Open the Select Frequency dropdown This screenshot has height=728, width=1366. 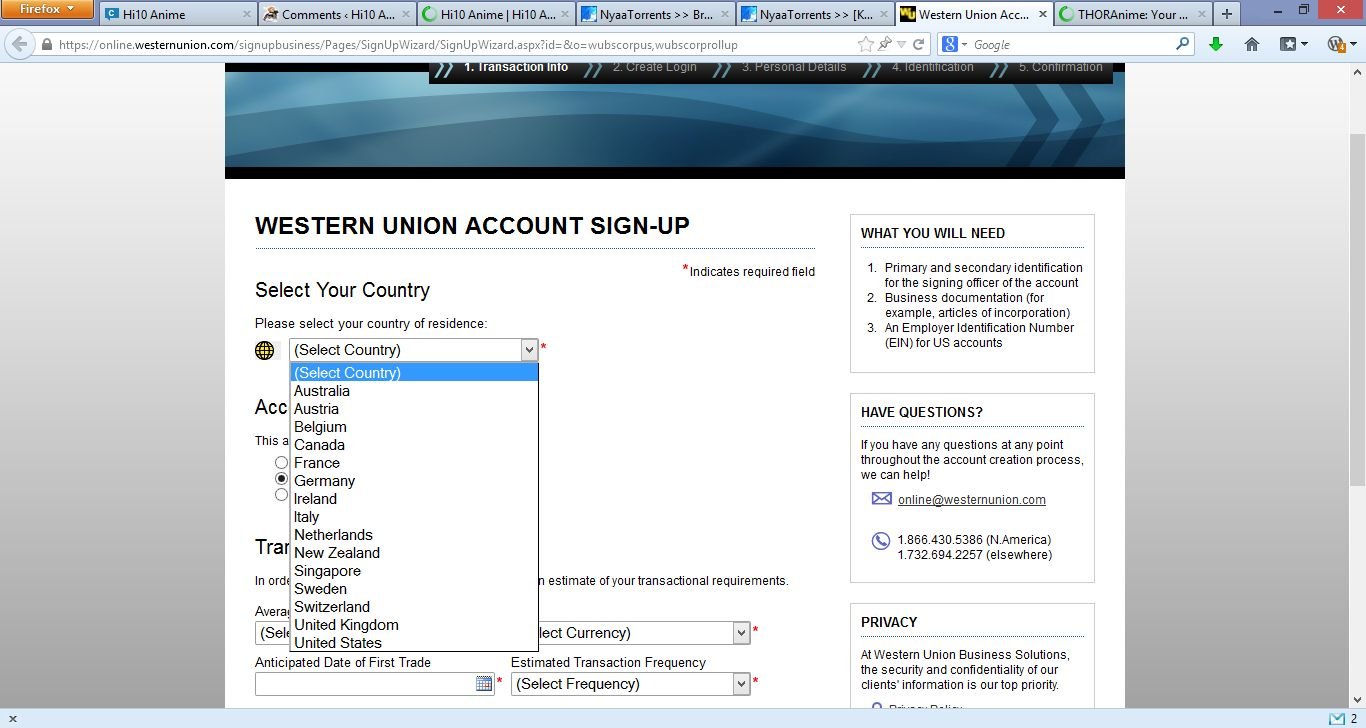(x=630, y=684)
